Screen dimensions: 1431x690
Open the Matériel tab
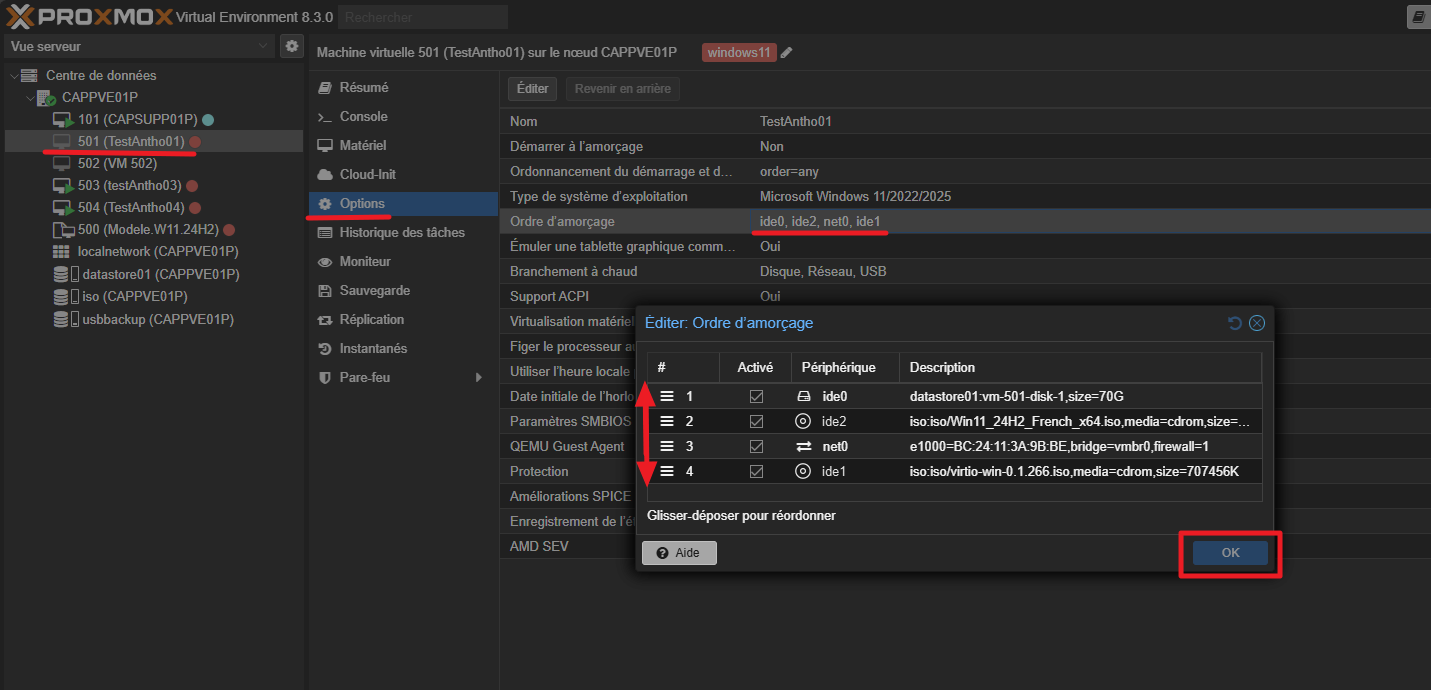tap(403, 146)
